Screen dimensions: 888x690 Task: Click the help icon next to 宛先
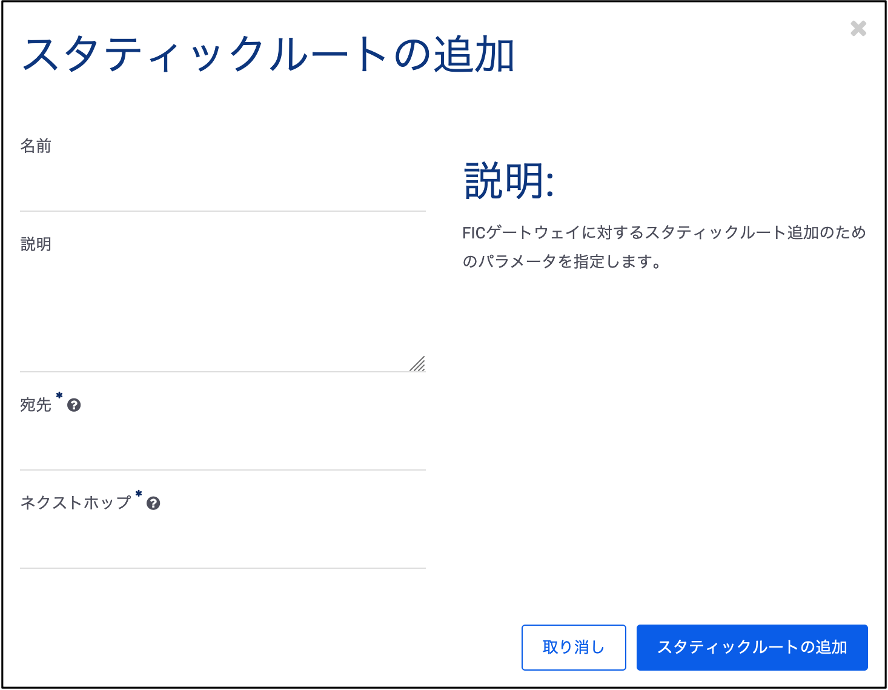(x=74, y=405)
